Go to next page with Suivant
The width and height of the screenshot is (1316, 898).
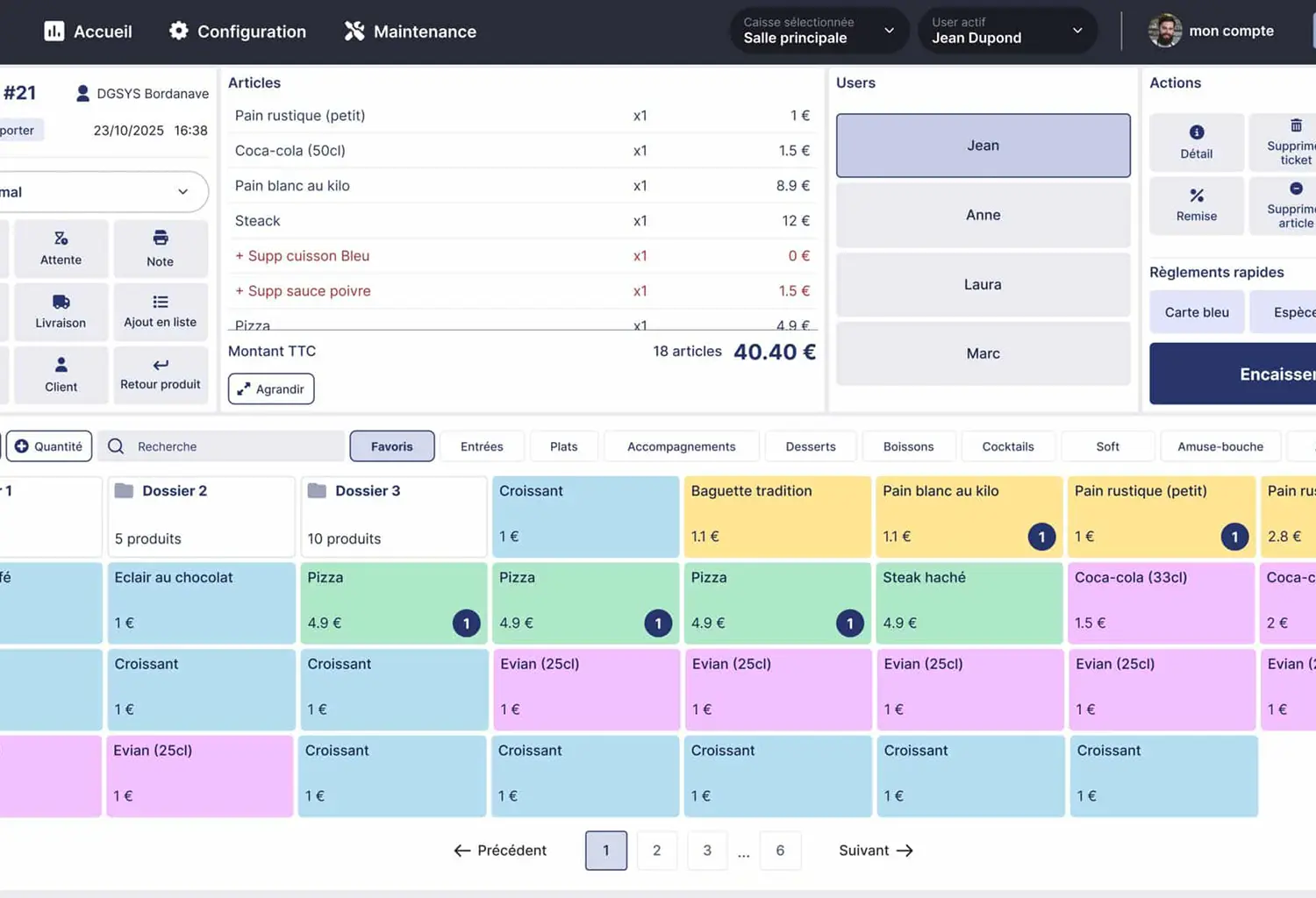click(x=875, y=851)
